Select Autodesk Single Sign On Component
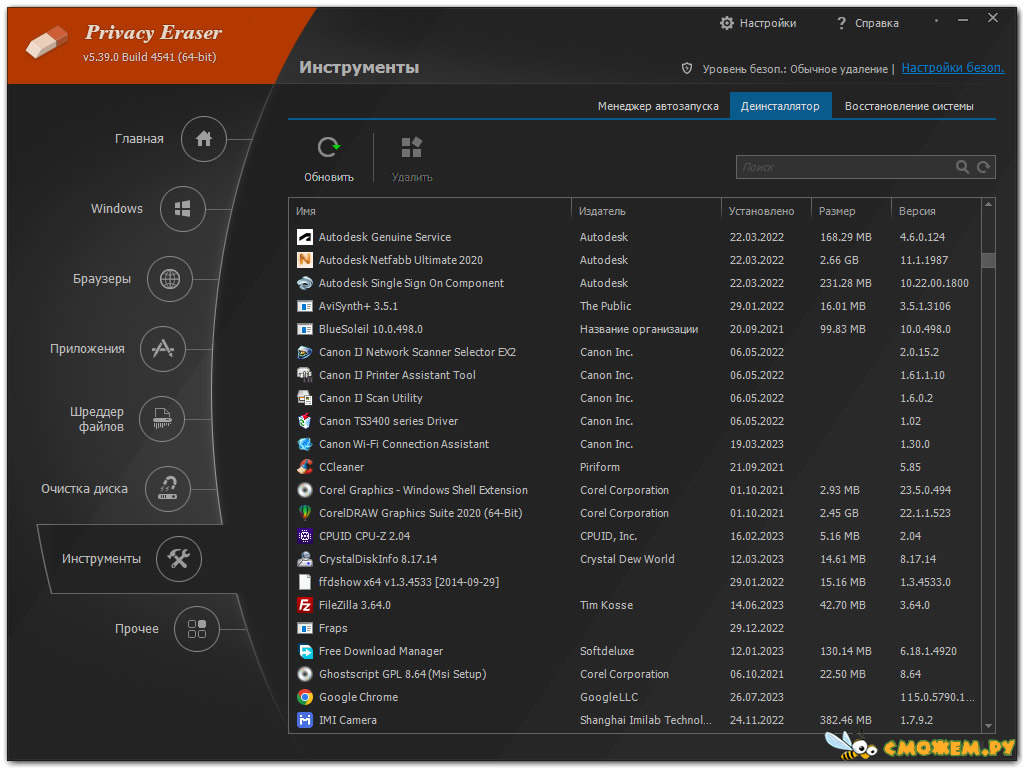 (635, 283)
